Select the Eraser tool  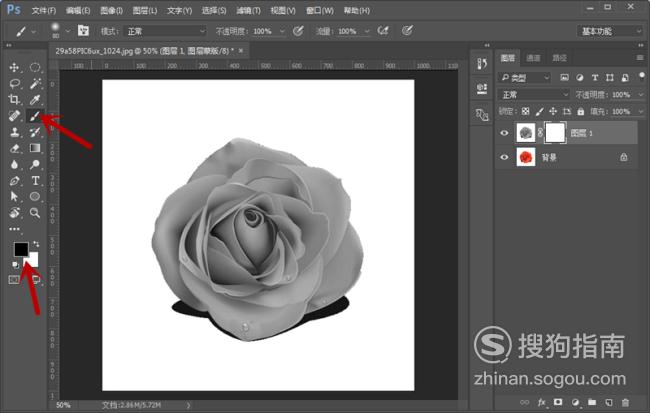click(14, 148)
